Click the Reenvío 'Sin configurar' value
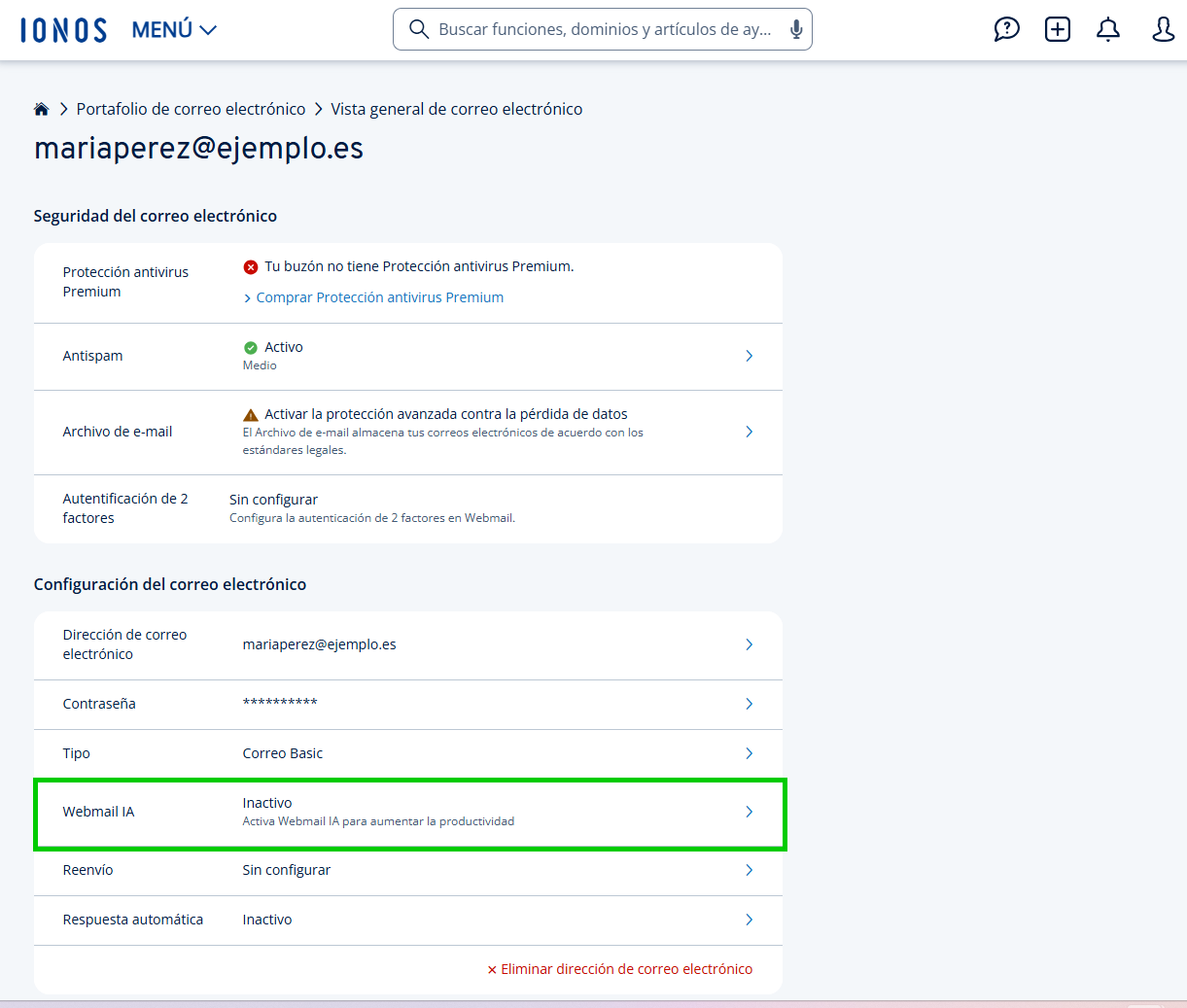 287,870
